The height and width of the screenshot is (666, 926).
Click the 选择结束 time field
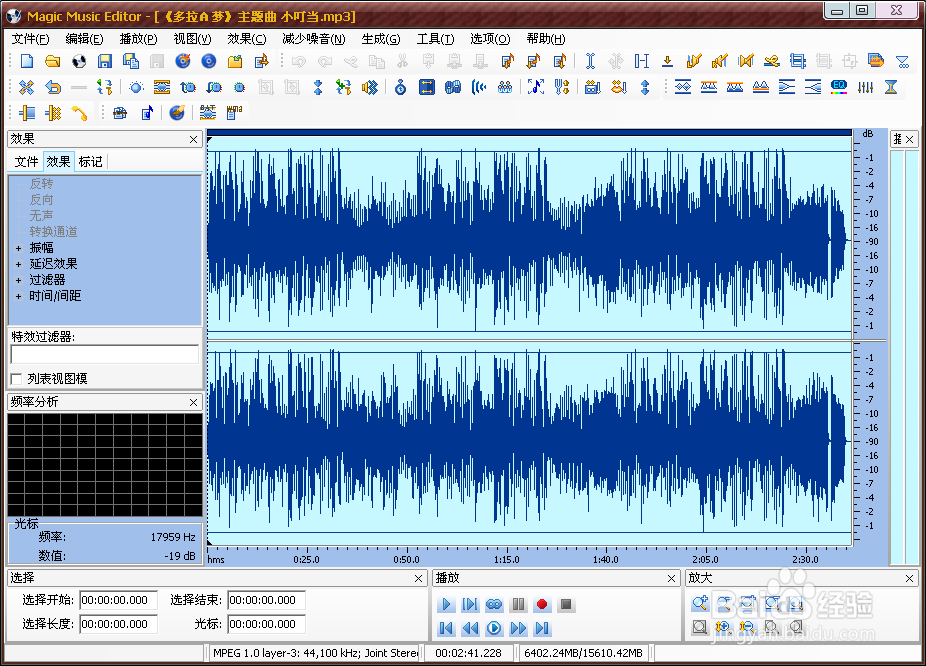click(266, 600)
